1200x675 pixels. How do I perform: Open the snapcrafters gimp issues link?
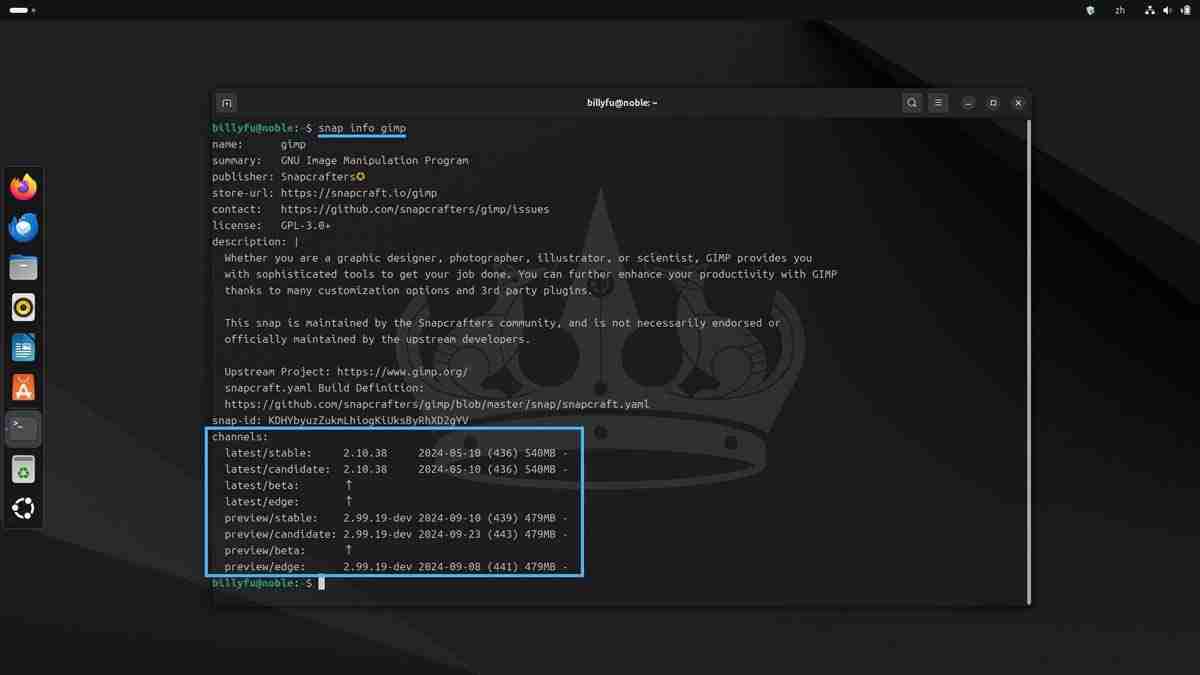(x=419, y=209)
